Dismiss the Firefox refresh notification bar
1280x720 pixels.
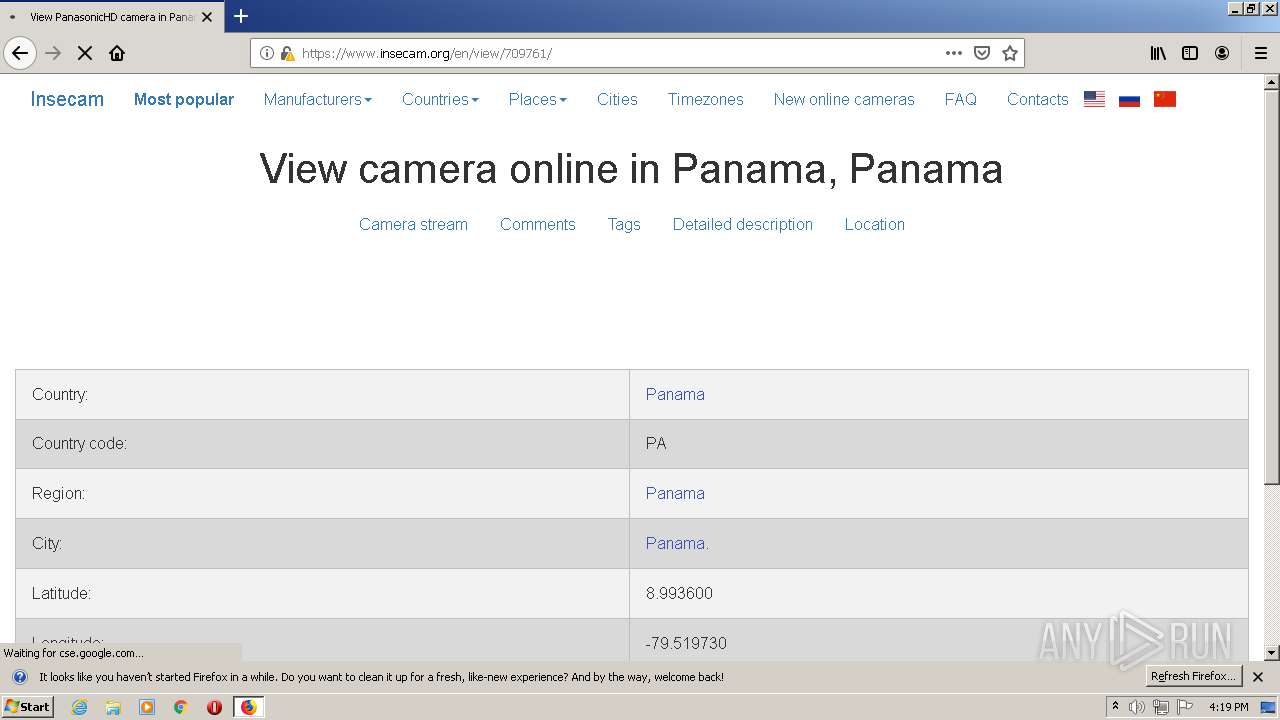pyautogui.click(x=1258, y=677)
